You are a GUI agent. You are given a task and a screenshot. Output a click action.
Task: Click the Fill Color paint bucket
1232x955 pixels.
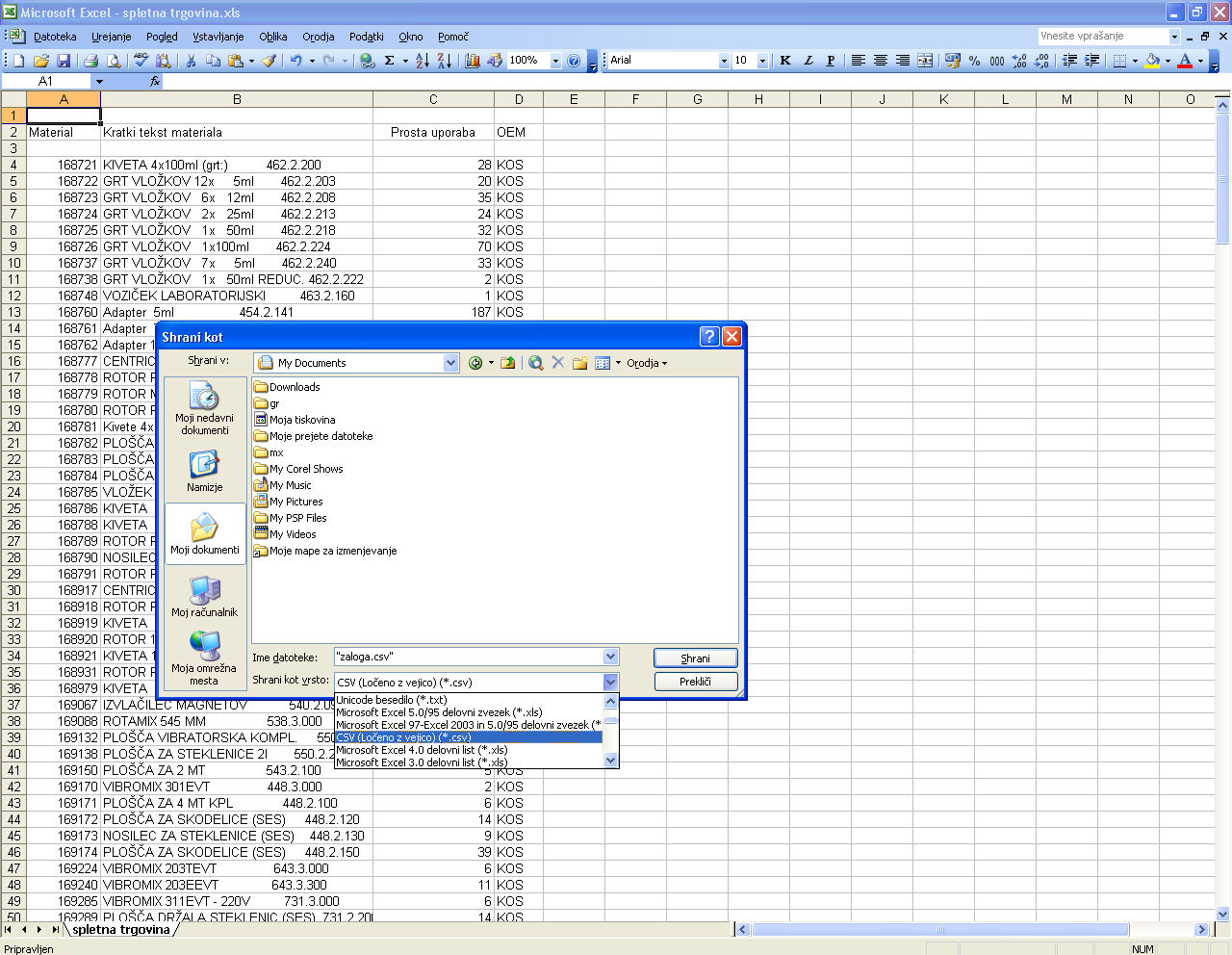point(1152,61)
